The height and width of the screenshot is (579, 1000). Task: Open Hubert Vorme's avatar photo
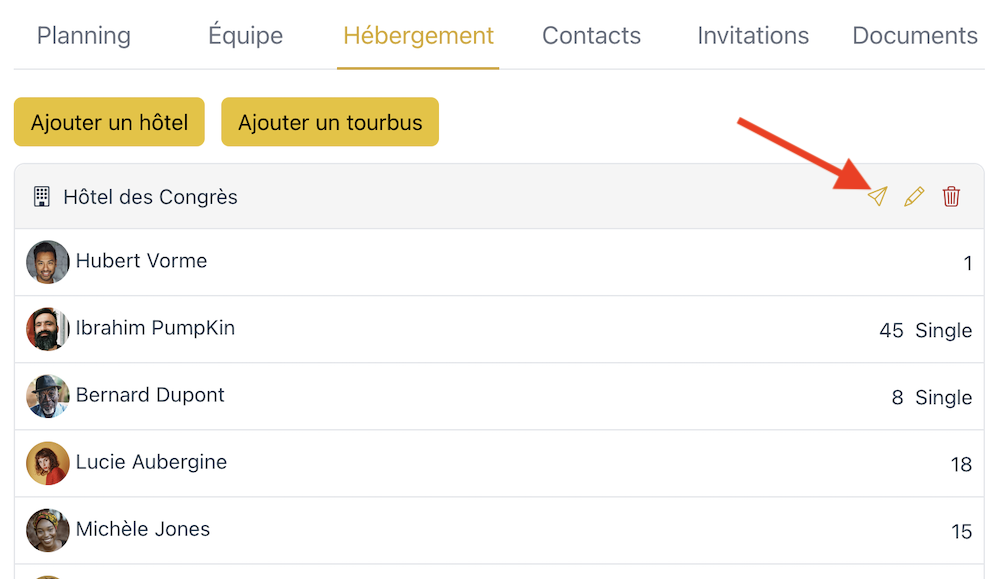(47, 261)
